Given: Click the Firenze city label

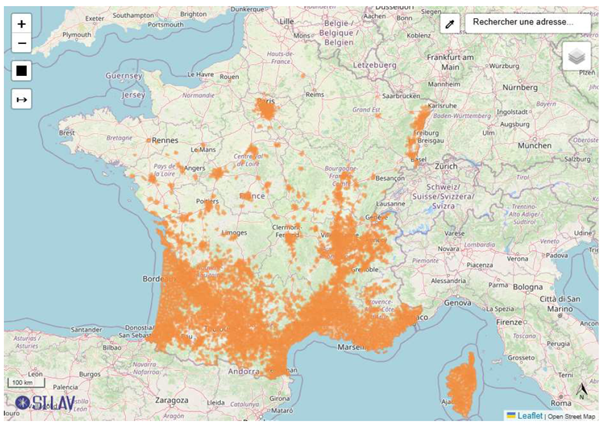Looking at the screenshot, I should pos(509,322).
